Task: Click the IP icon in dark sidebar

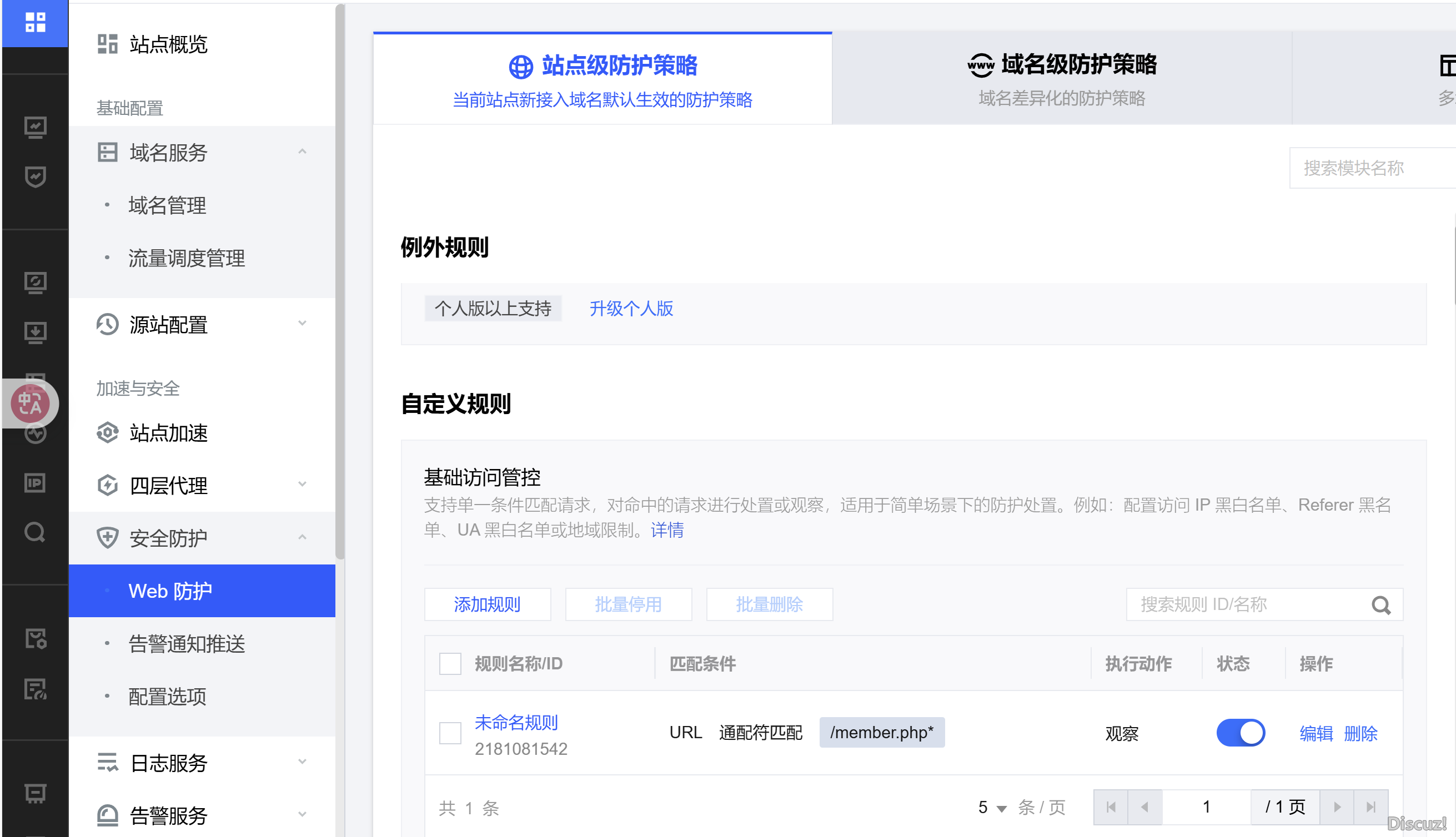Action: [35, 483]
